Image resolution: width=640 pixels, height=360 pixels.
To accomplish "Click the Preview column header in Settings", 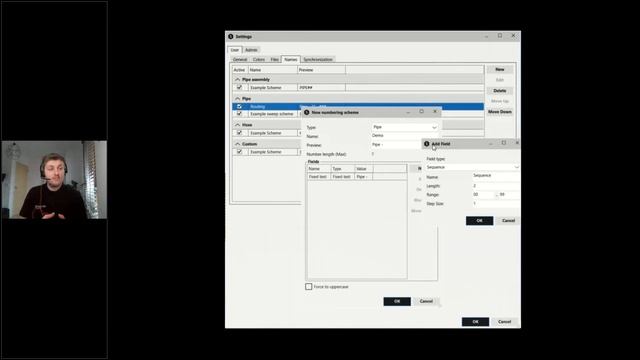I will click(321, 70).
